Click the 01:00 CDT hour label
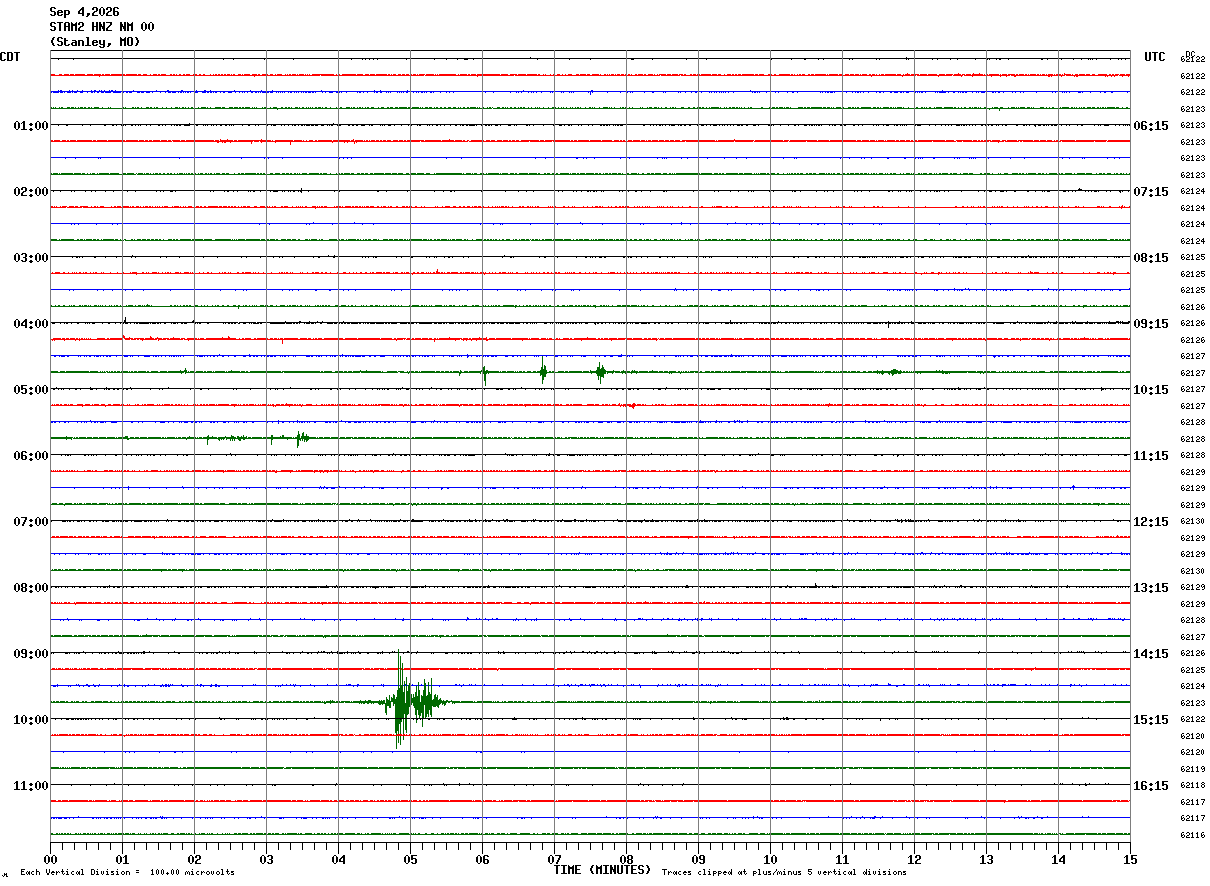This screenshot has height=886, width=1210. tap(30, 126)
